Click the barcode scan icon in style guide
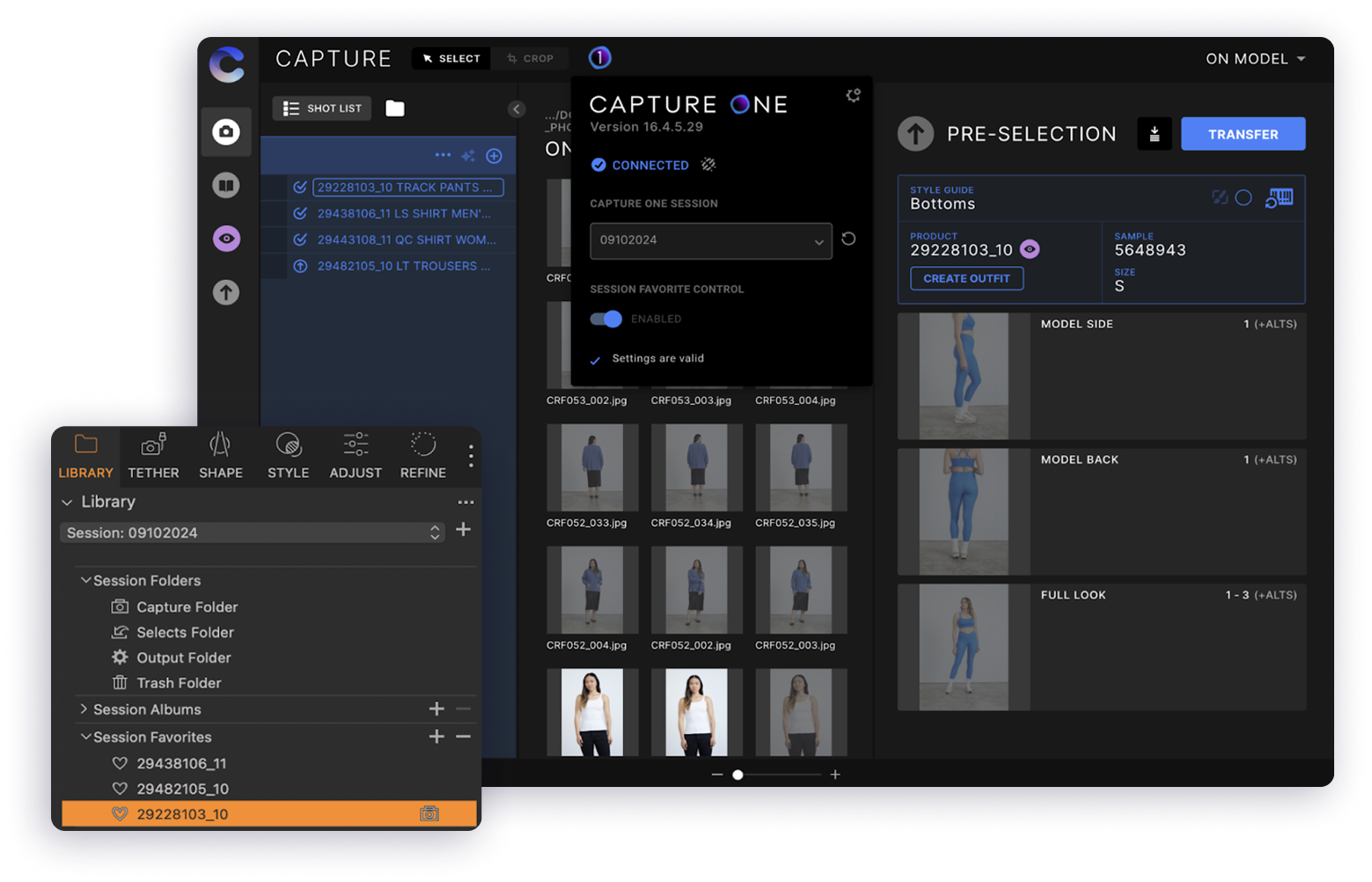Image resolution: width=1372 pixels, height=882 pixels. [x=1280, y=198]
